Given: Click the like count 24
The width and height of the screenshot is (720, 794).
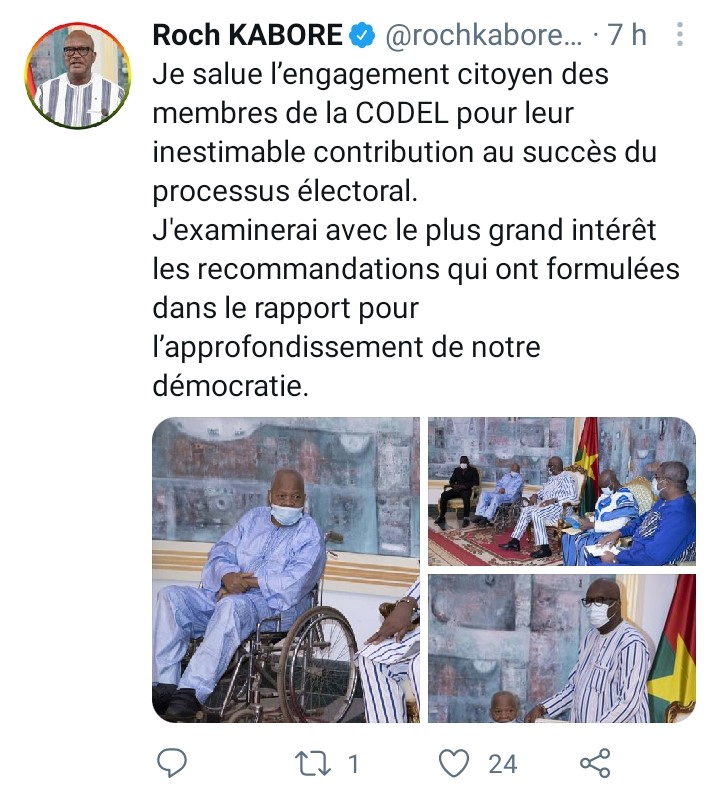Looking at the screenshot, I should click(x=502, y=764).
